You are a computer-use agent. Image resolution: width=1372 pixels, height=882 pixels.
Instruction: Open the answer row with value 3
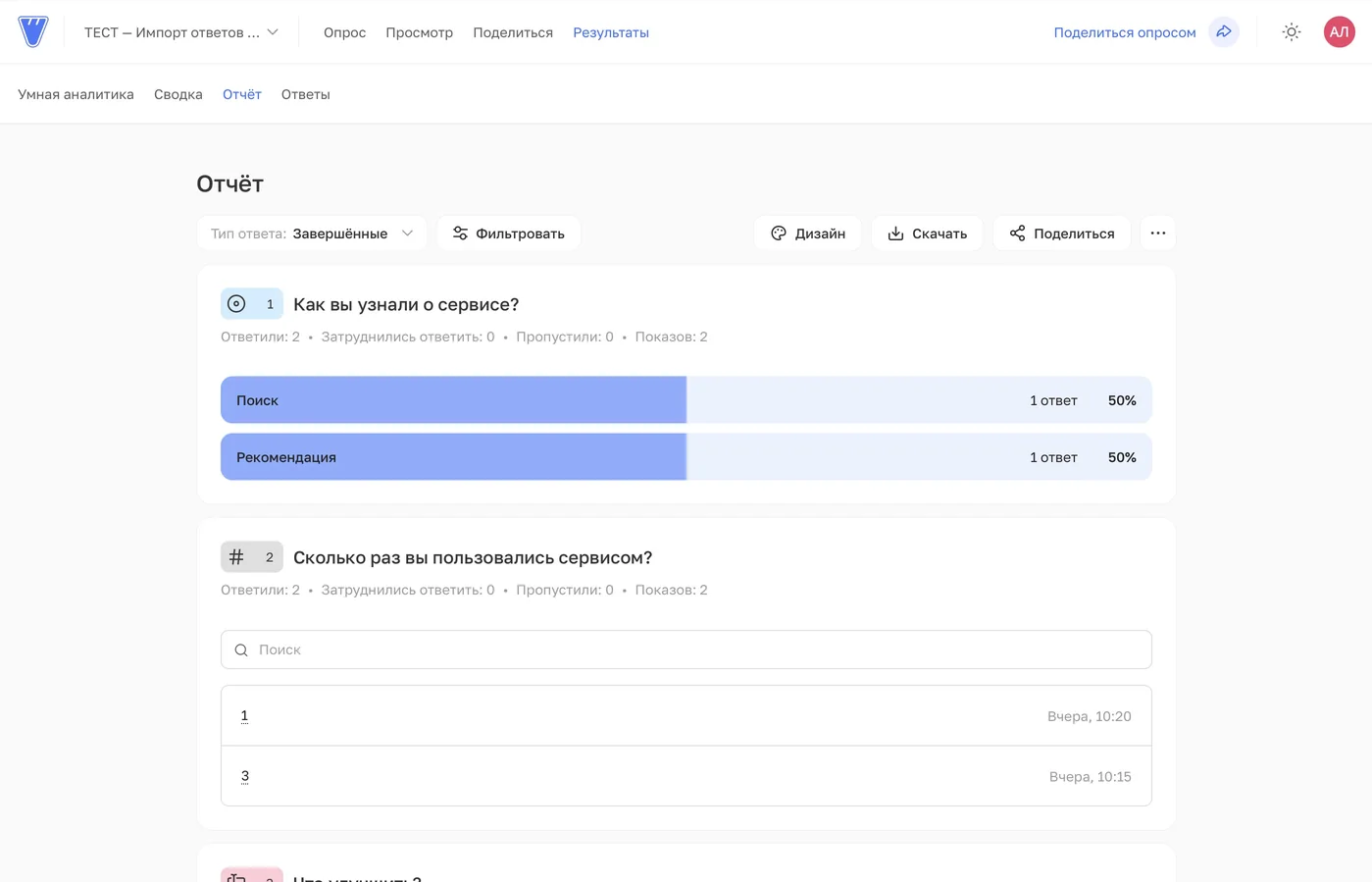tap(686, 776)
